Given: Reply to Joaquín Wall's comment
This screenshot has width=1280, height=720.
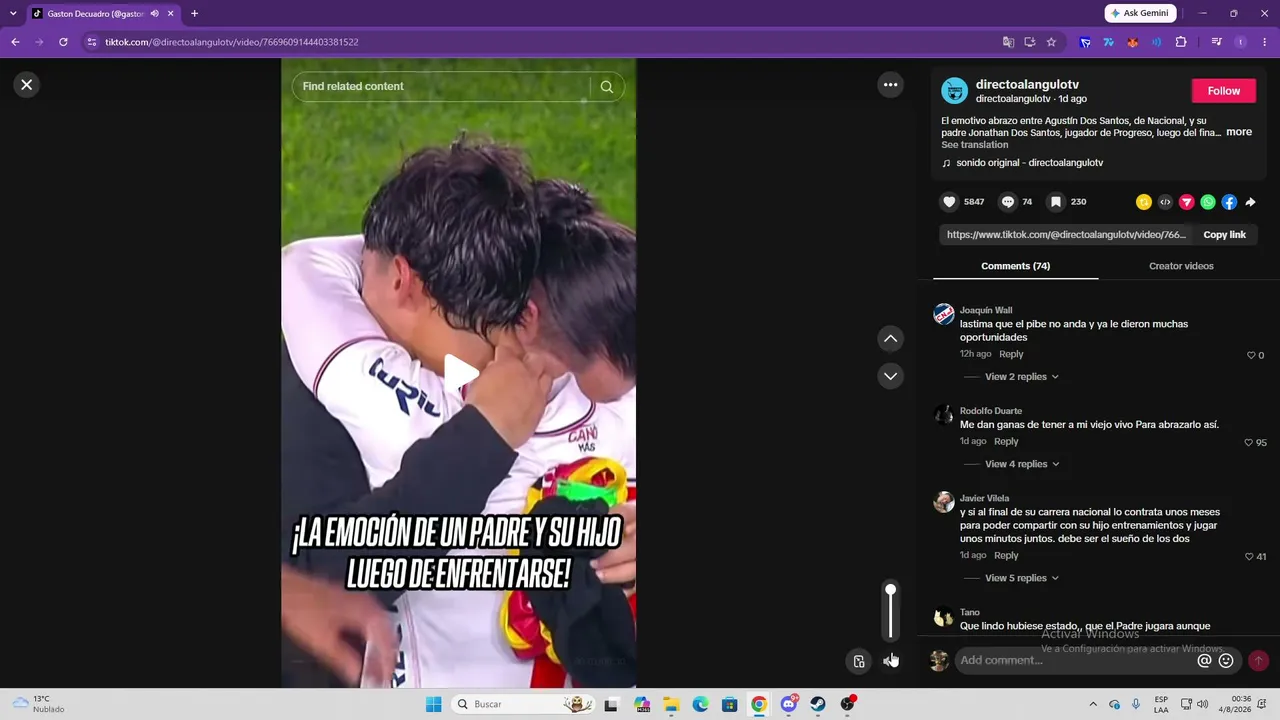Looking at the screenshot, I should (x=1011, y=354).
